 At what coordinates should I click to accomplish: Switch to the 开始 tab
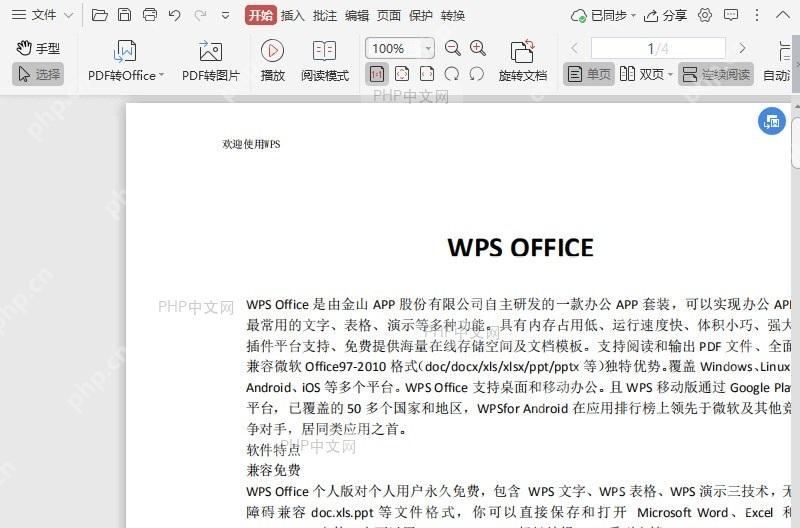coord(261,15)
